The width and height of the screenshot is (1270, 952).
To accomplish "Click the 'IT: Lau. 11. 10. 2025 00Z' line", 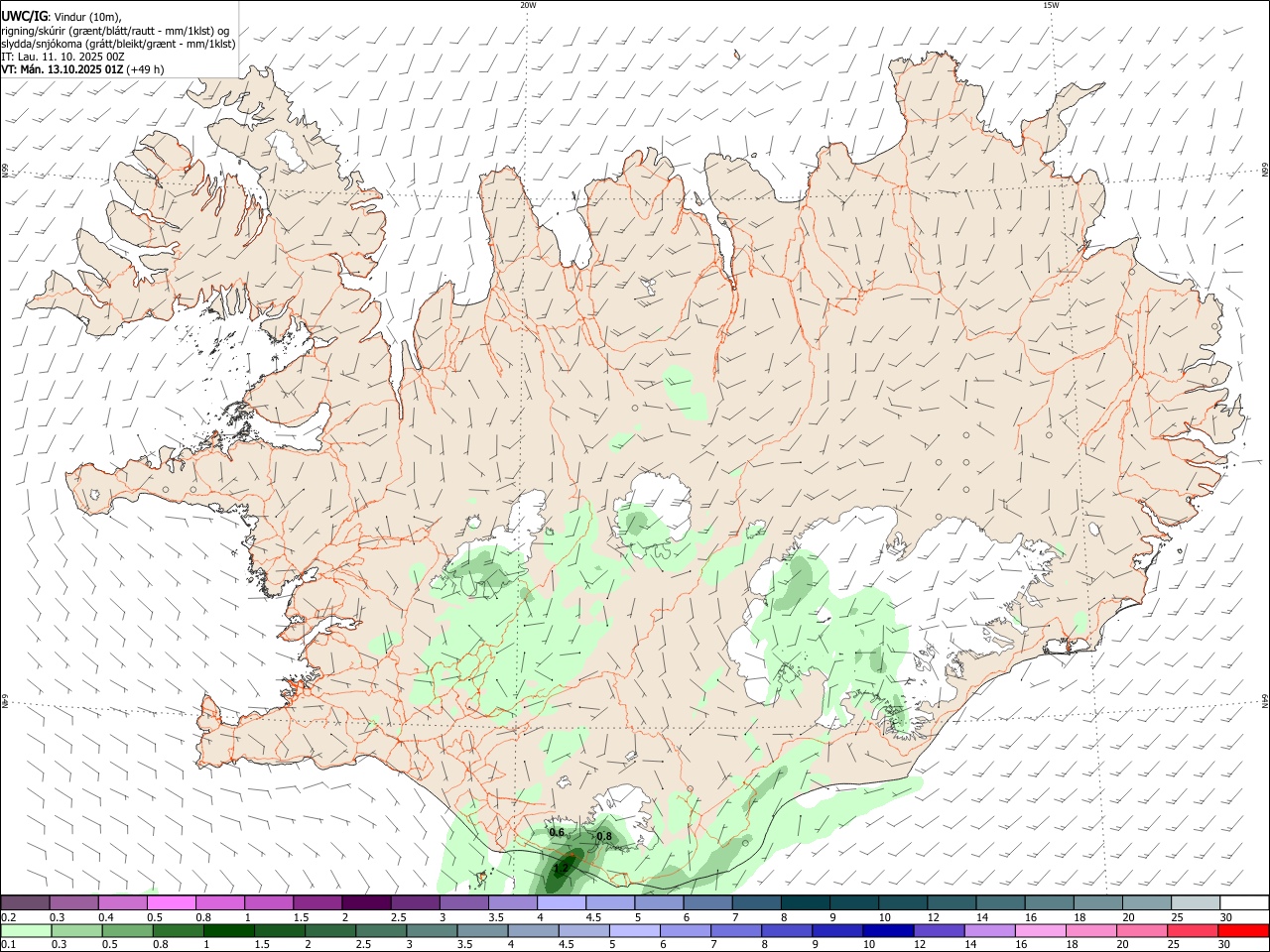I will (63, 57).
